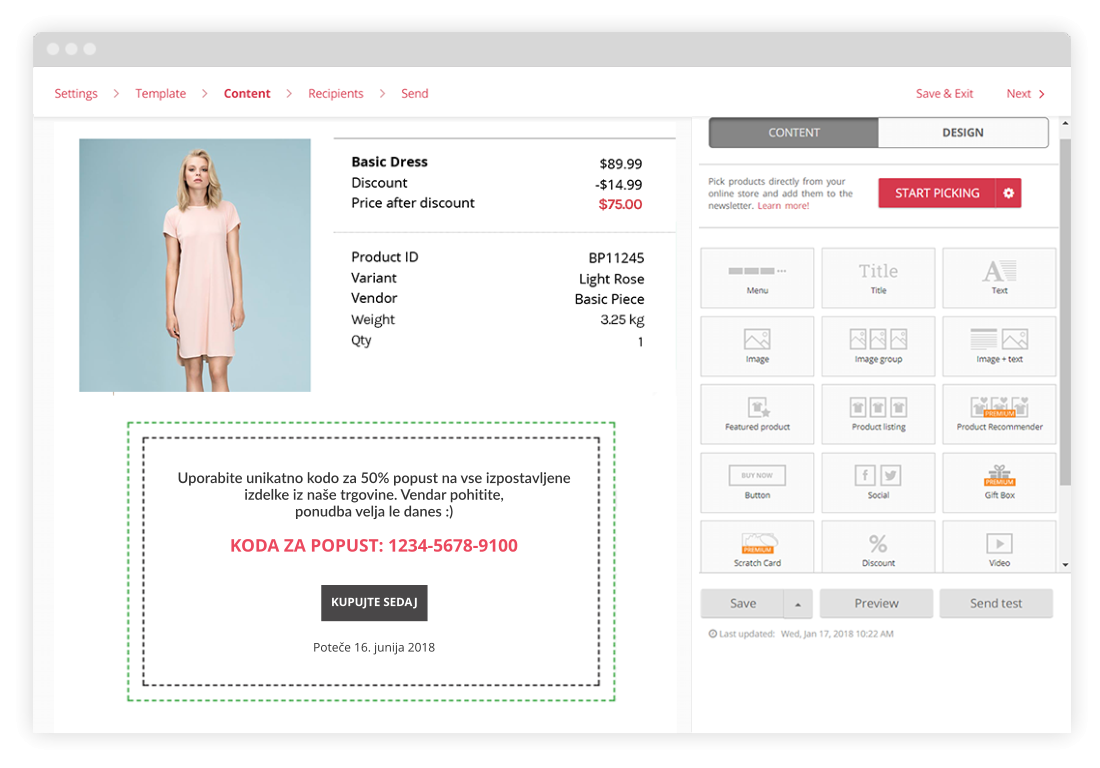
Task: Choose the Social icons block
Action: [x=878, y=481]
